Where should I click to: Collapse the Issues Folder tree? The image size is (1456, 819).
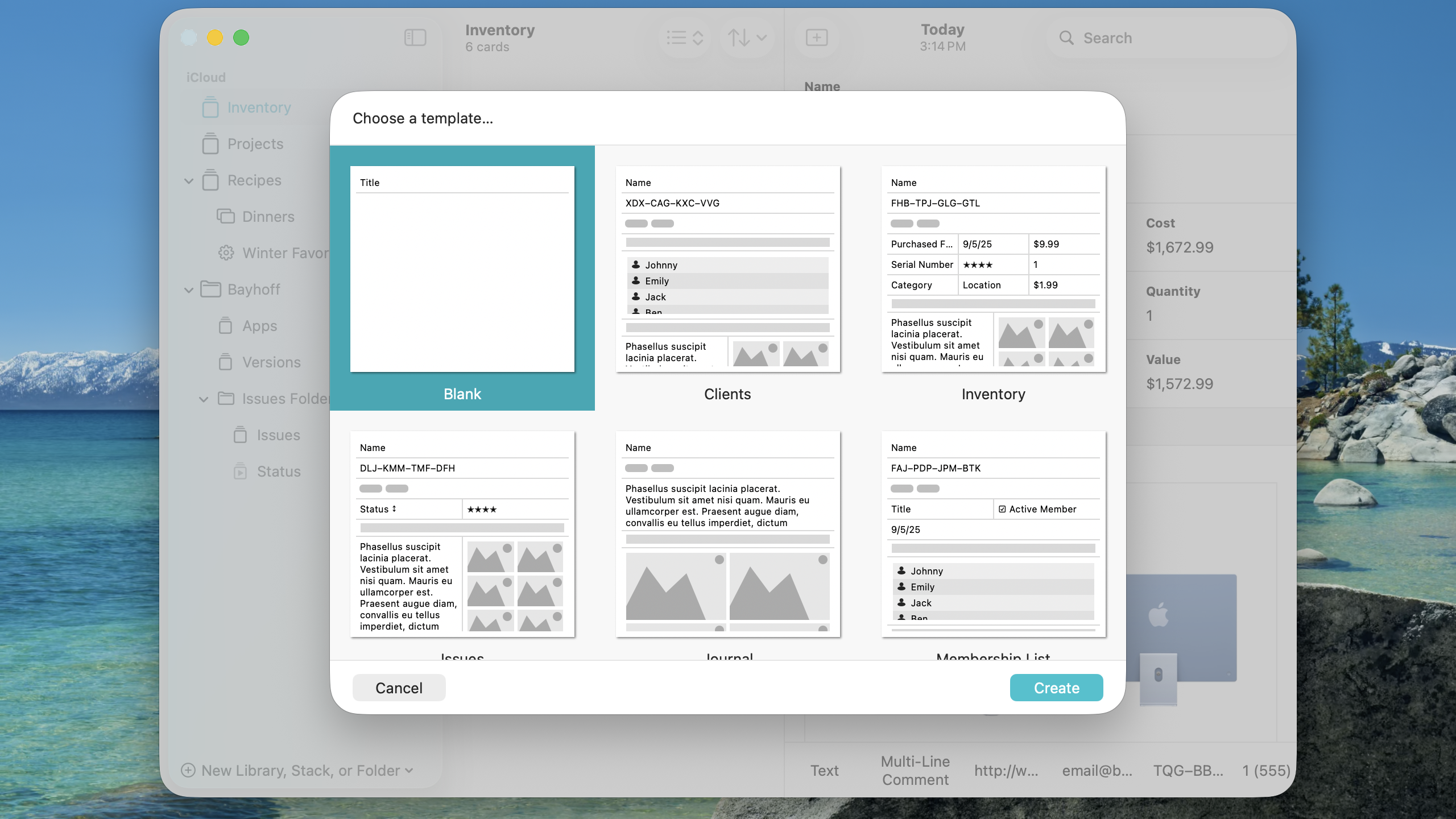coord(204,399)
